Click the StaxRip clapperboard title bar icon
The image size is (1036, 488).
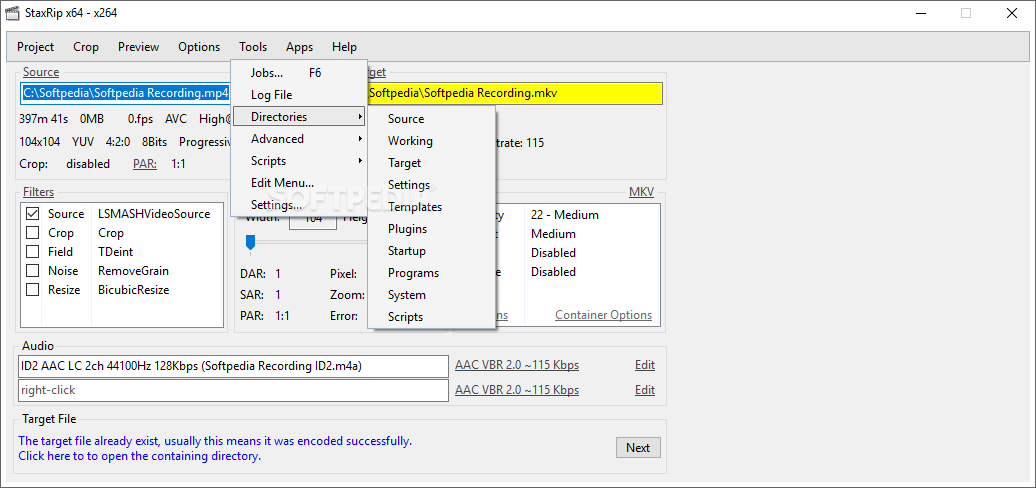click(x=12, y=13)
